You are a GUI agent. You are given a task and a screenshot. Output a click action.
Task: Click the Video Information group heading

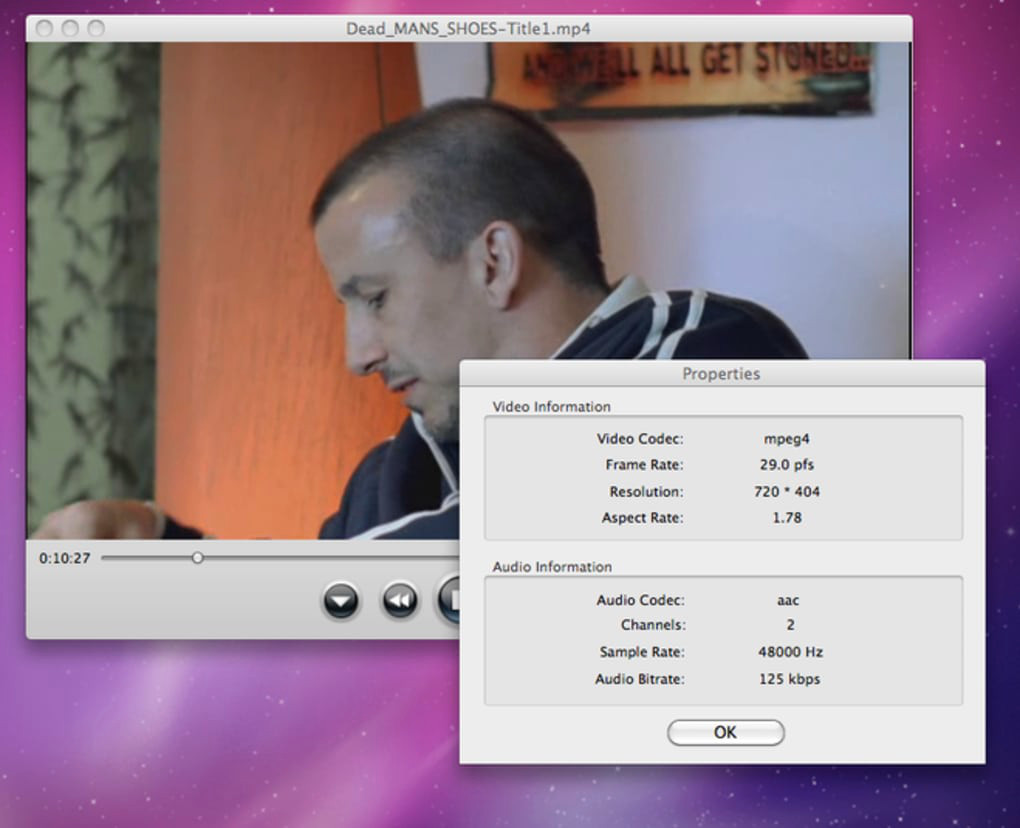(x=552, y=407)
